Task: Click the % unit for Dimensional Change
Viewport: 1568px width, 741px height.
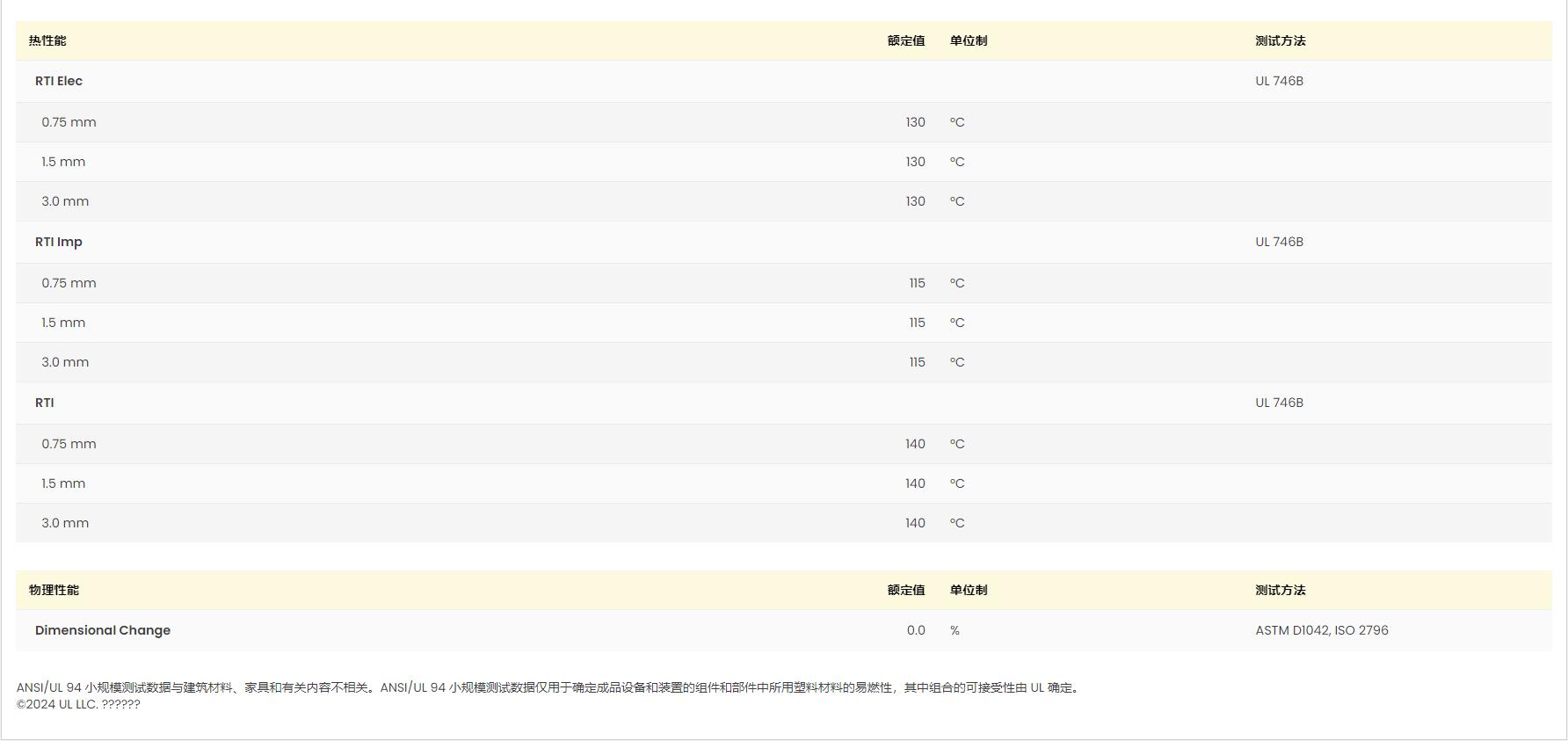Action: pyautogui.click(x=955, y=630)
